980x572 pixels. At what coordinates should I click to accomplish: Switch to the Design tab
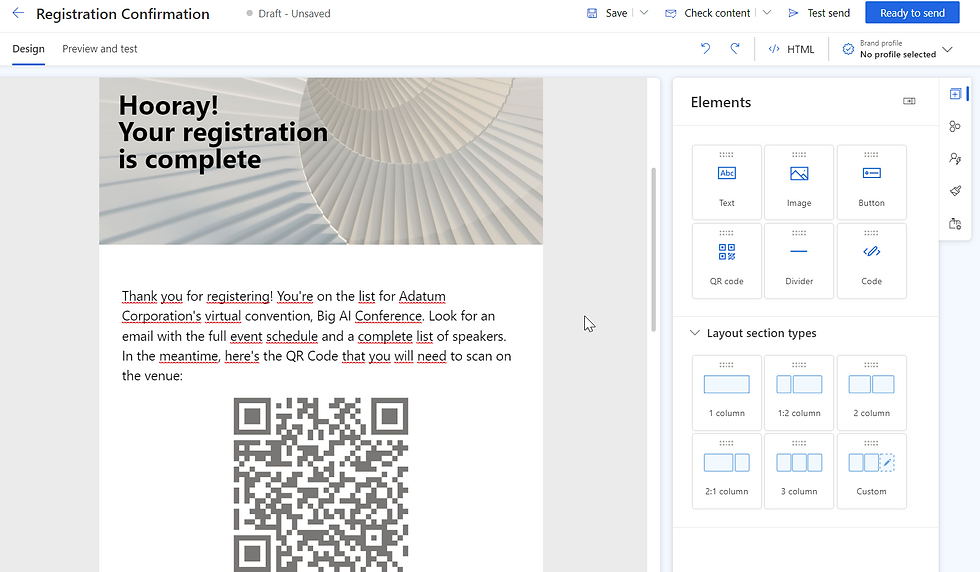[29, 49]
